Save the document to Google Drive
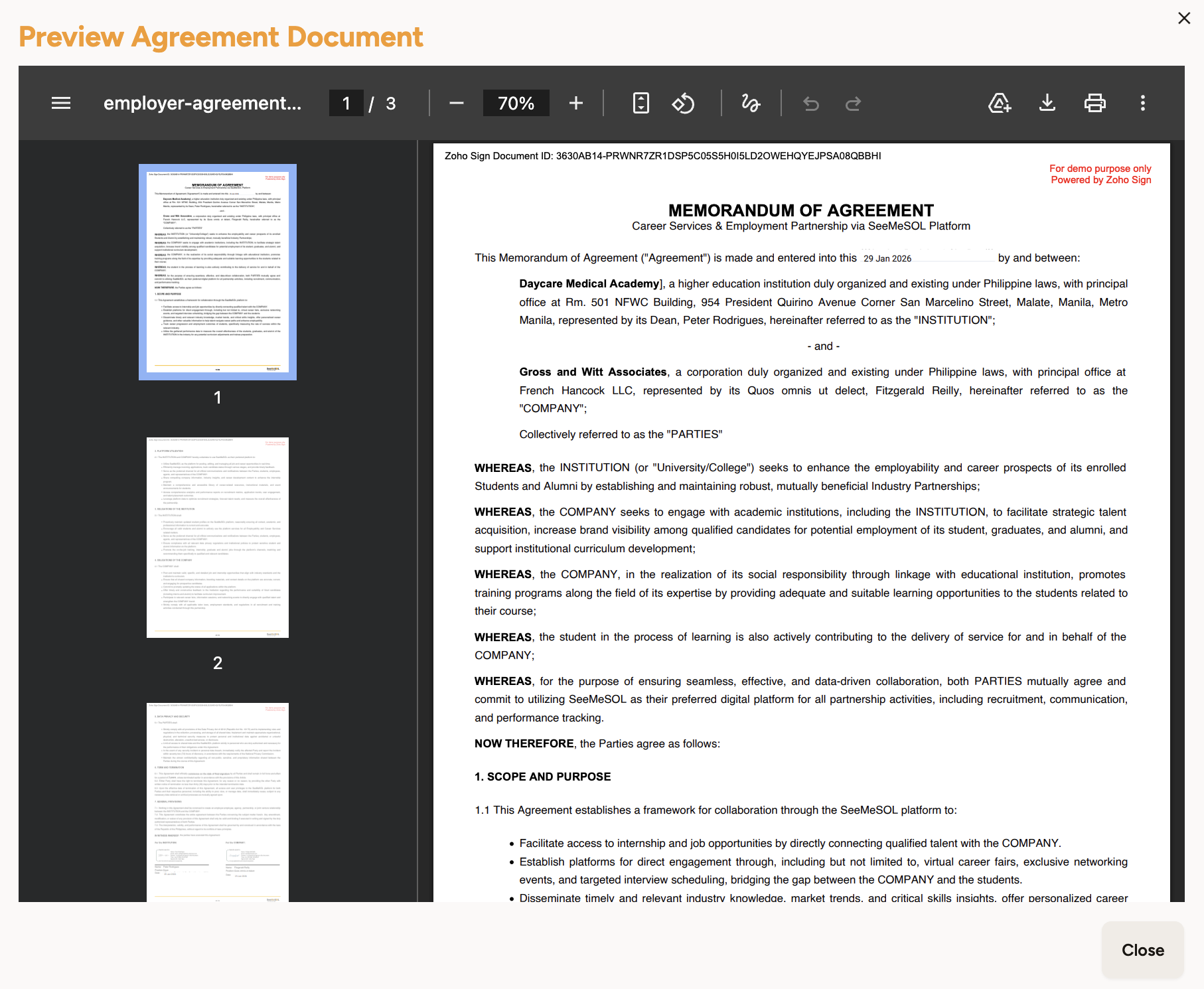1204x989 pixels. (x=999, y=103)
